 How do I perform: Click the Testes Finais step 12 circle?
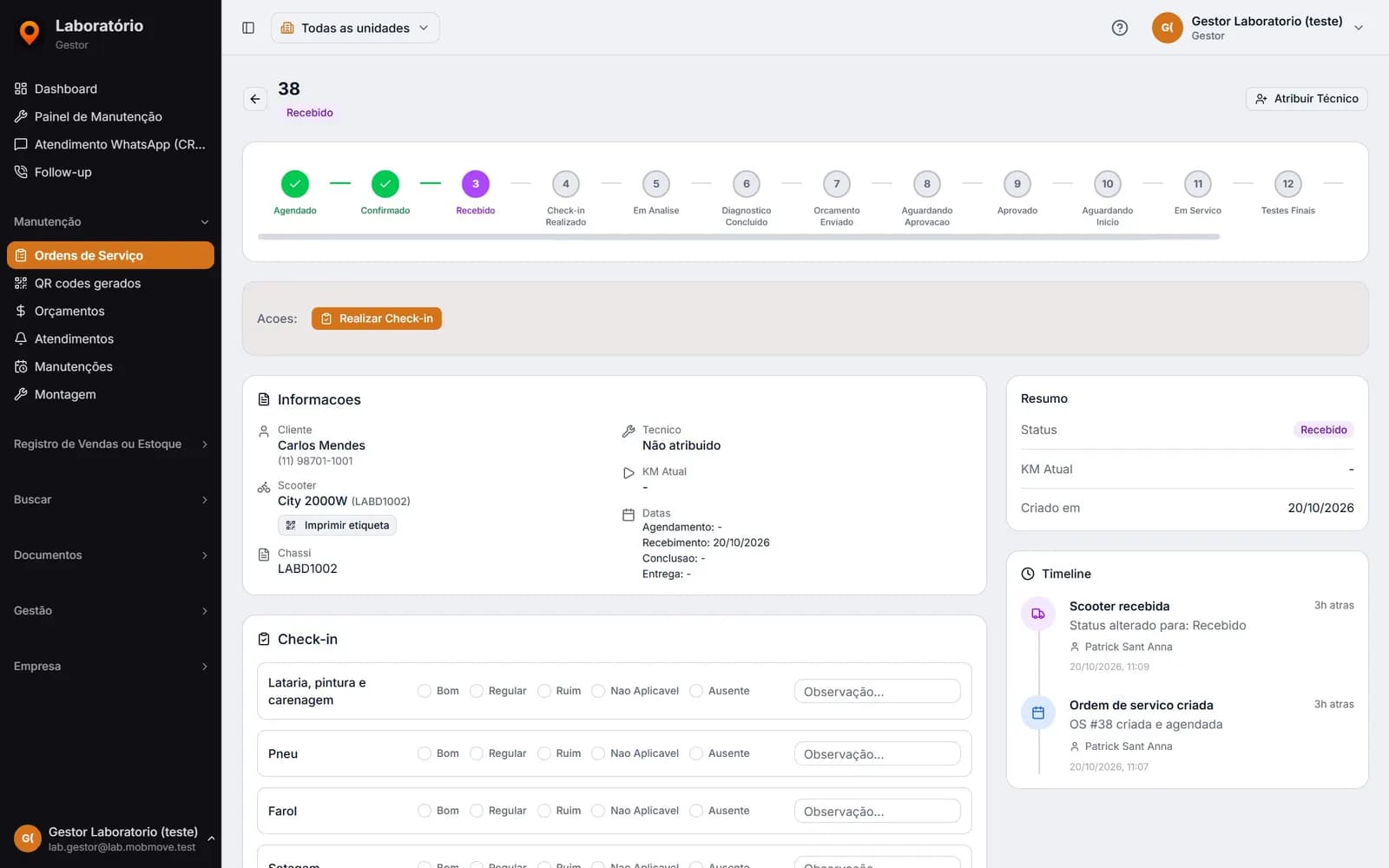(1288, 184)
